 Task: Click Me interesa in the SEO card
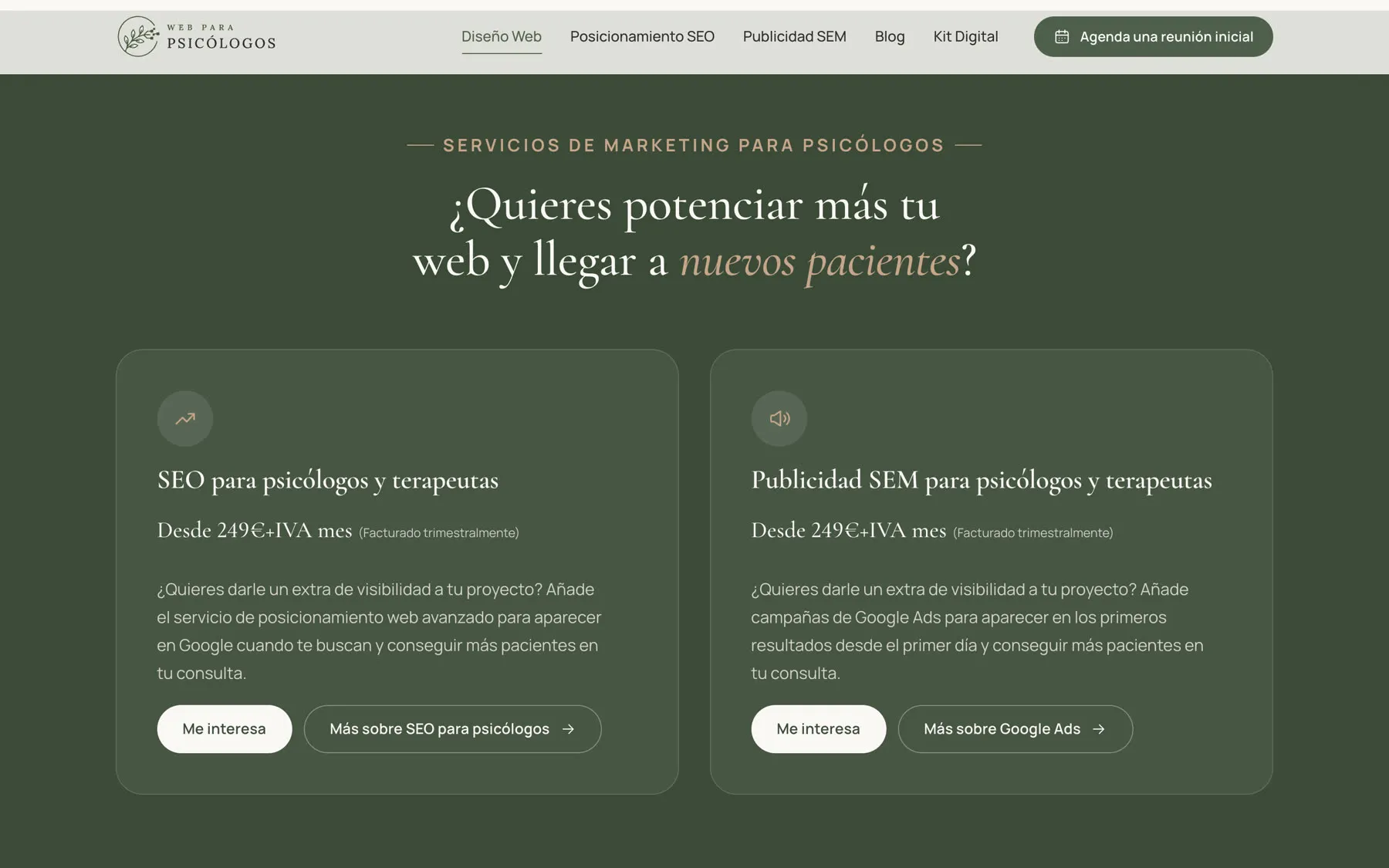click(225, 729)
